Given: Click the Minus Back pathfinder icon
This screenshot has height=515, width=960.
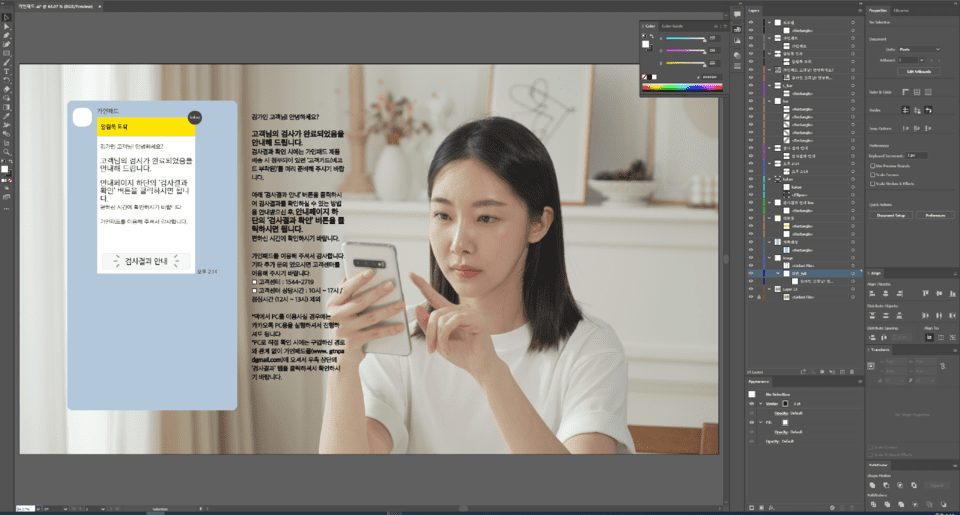Looking at the screenshot, I should click(x=943, y=504).
